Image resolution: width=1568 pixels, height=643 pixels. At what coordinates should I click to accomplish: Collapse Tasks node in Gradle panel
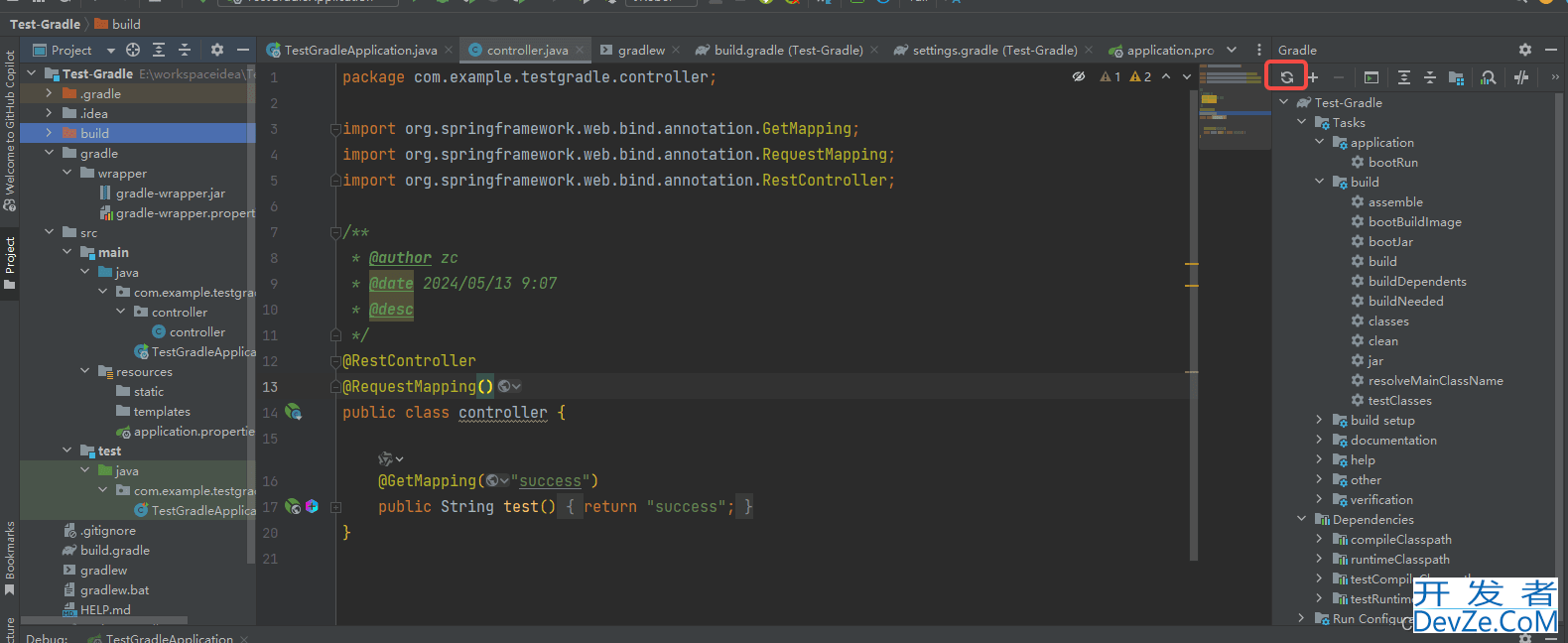click(x=1301, y=122)
